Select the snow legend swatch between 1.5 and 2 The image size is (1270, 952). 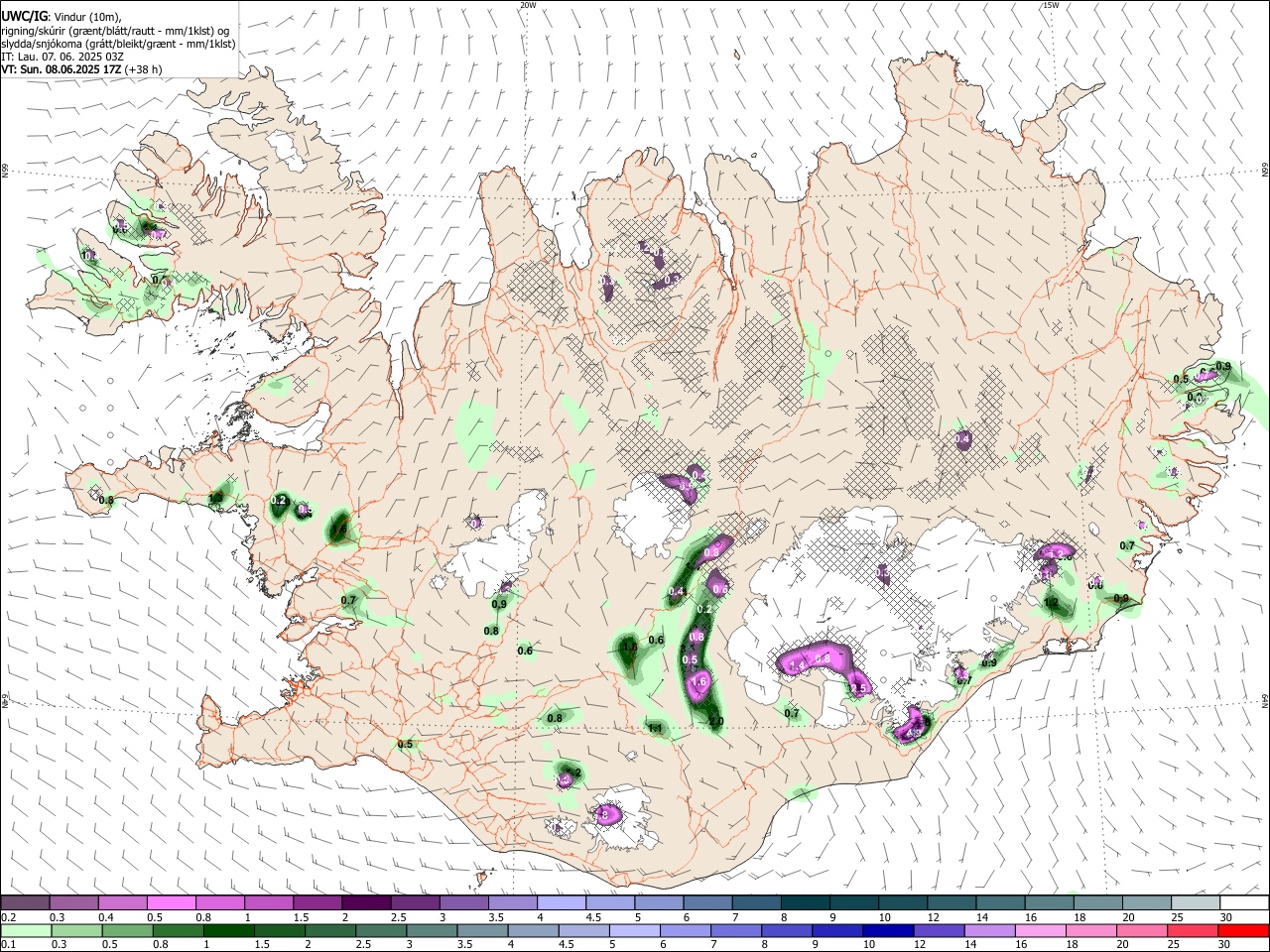click(317, 903)
